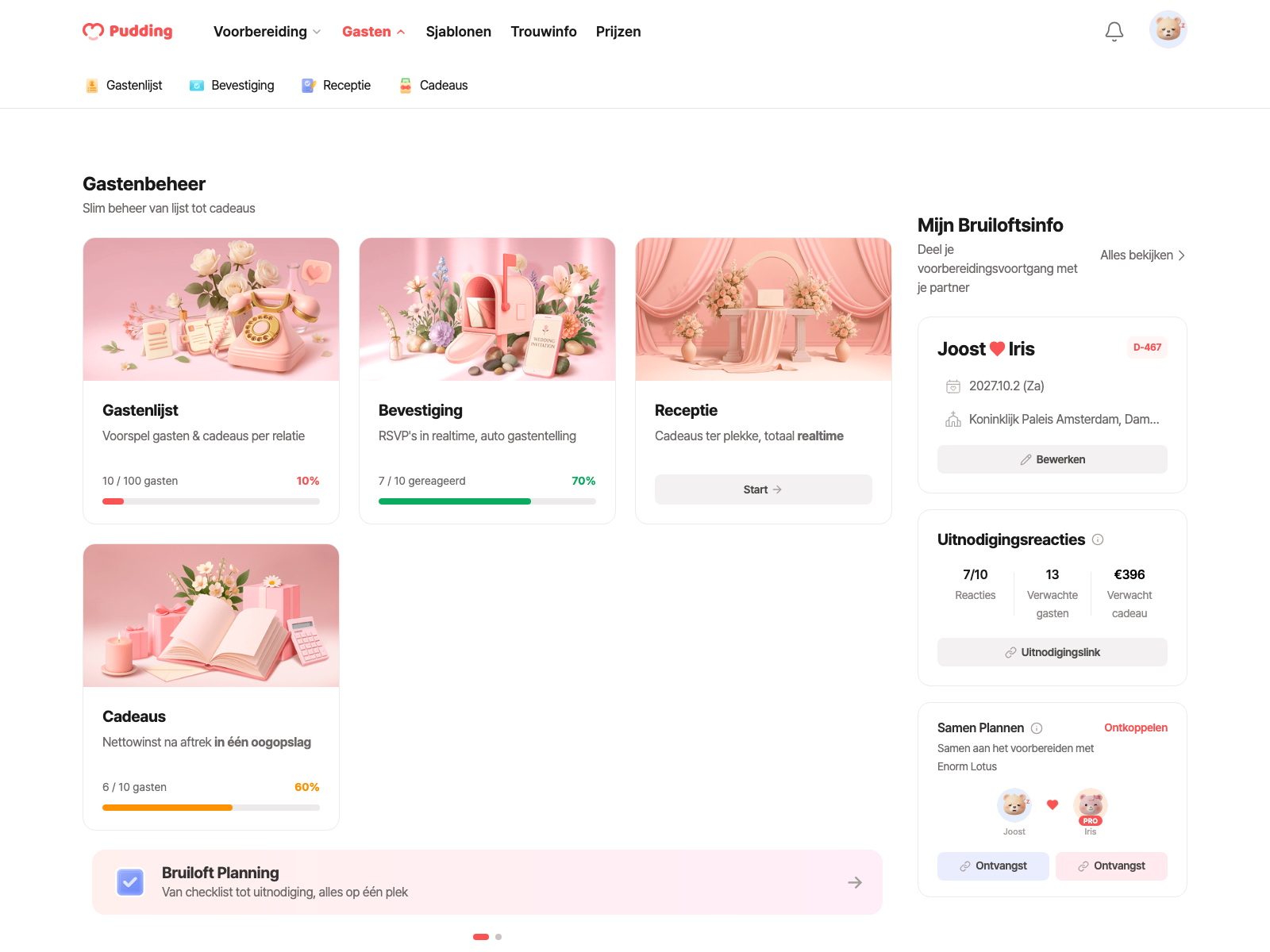Click the red heart between Joost and Iris title
Screen dimensions: 1270x952
(x=998, y=349)
